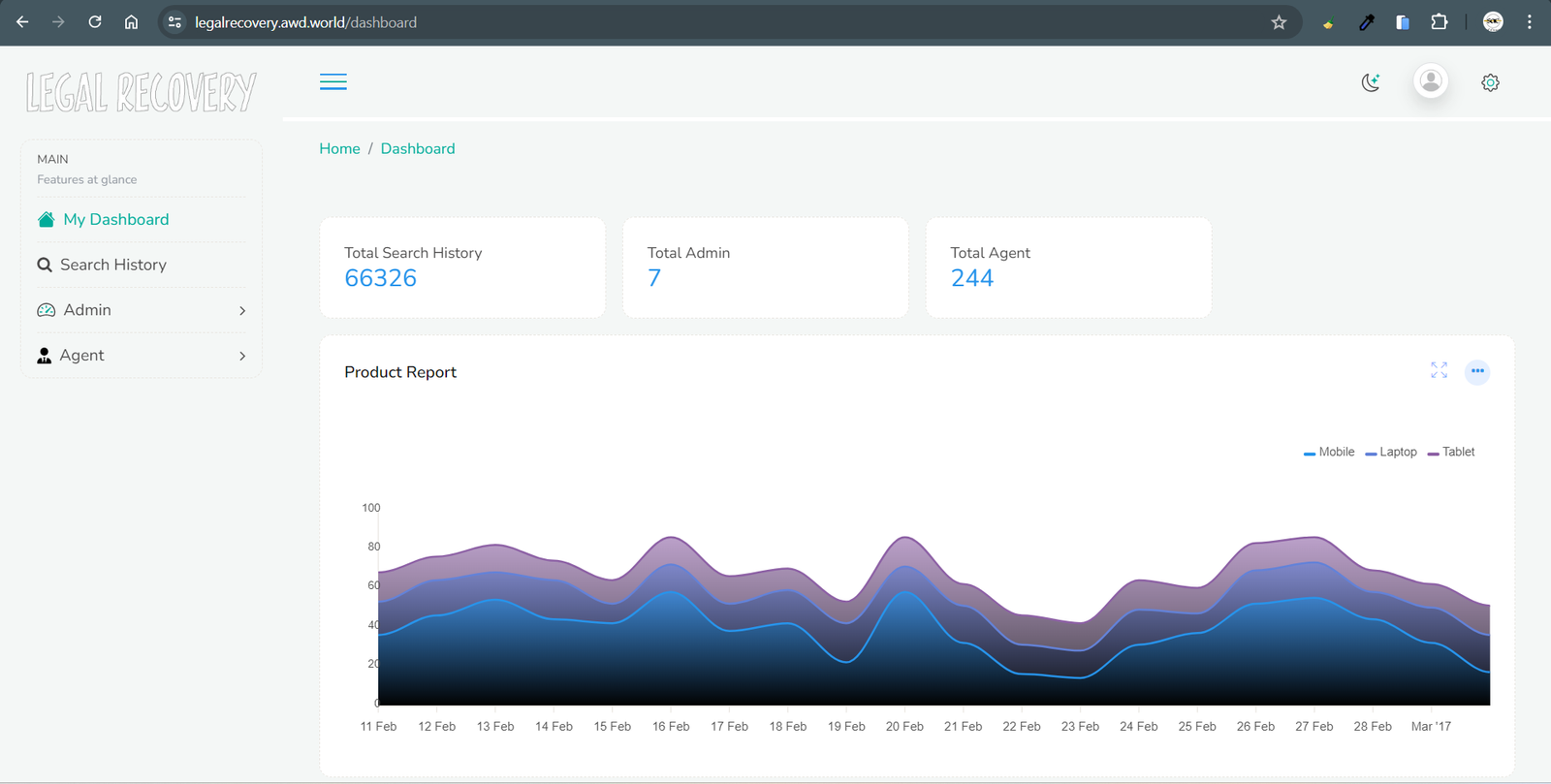Click the Mar '17 axis label
Image resolution: width=1551 pixels, height=784 pixels.
tap(1431, 726)
